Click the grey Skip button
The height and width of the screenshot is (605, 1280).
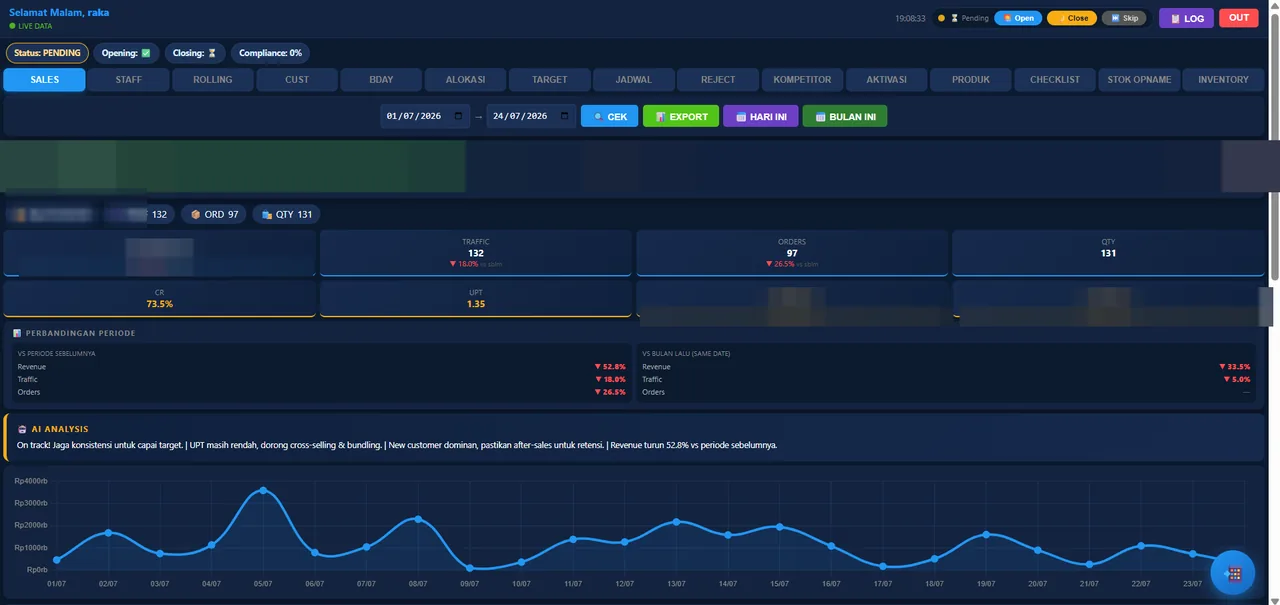(x=1124, y=18)
